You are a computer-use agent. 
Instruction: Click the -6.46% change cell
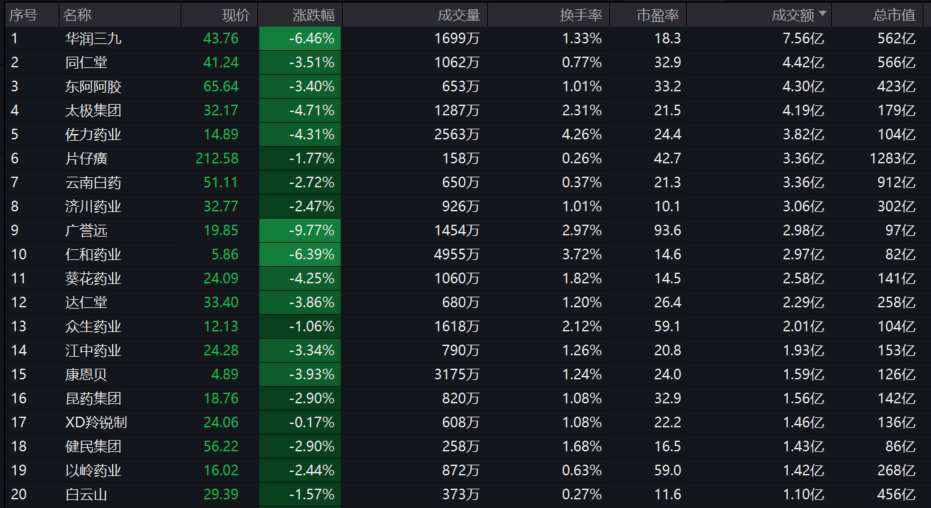point(300,39)
